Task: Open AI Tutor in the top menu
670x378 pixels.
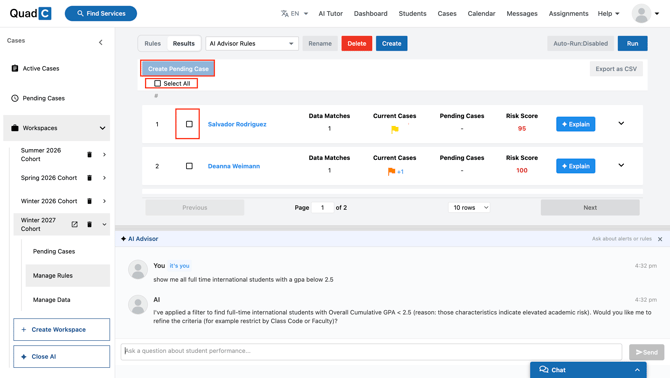Action: [x=330, y=14]
